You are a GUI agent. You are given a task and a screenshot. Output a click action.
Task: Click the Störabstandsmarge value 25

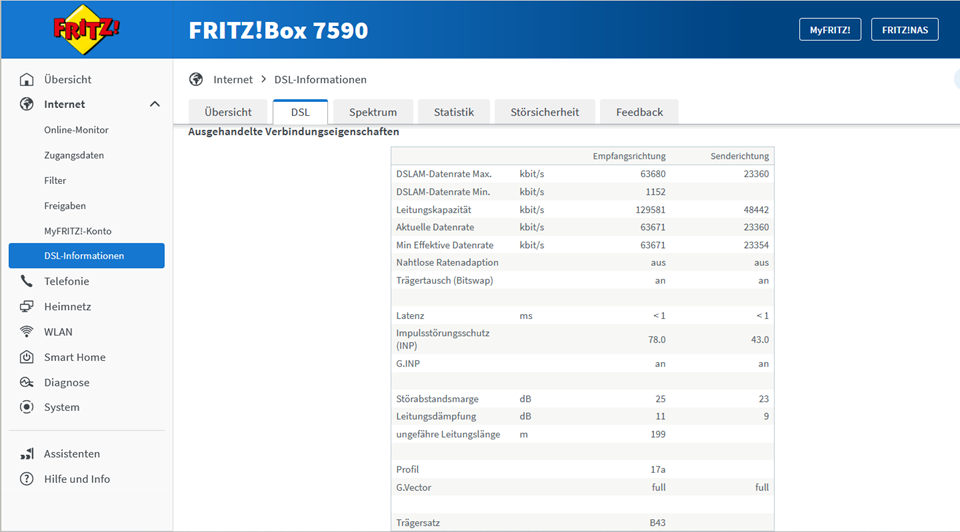tap(660, 399)
